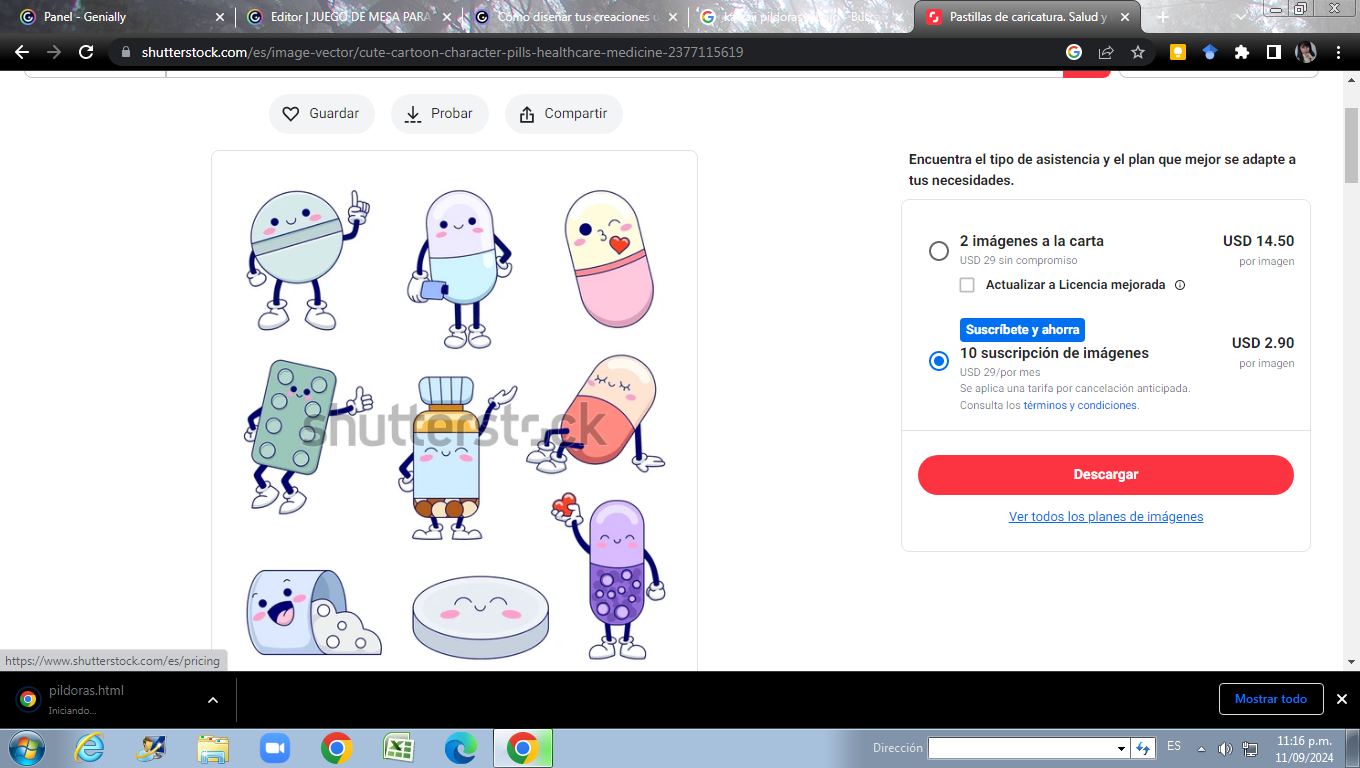1360x768 pixels.
Task: Click the Probar download icon button
Action: [439, 114]
